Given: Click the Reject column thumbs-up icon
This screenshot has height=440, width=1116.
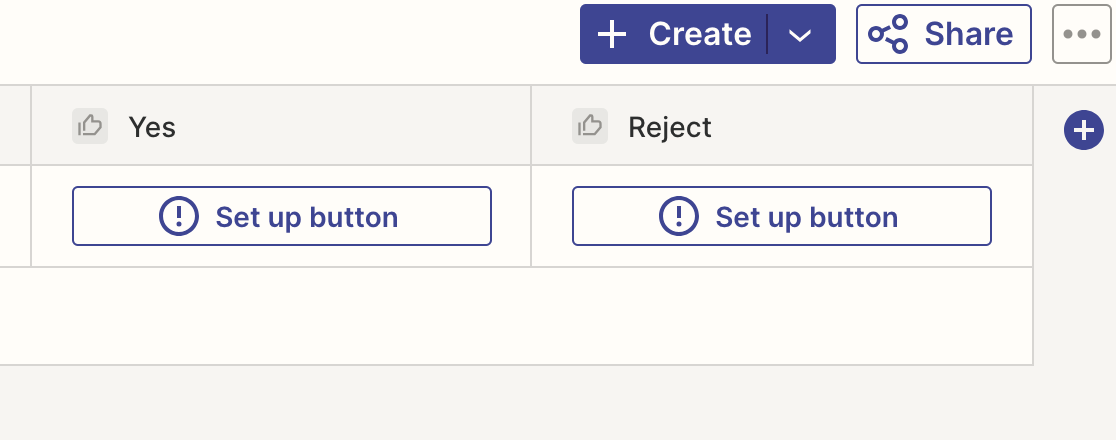Looking at the screenshot, I should click(x=590, y=126).
